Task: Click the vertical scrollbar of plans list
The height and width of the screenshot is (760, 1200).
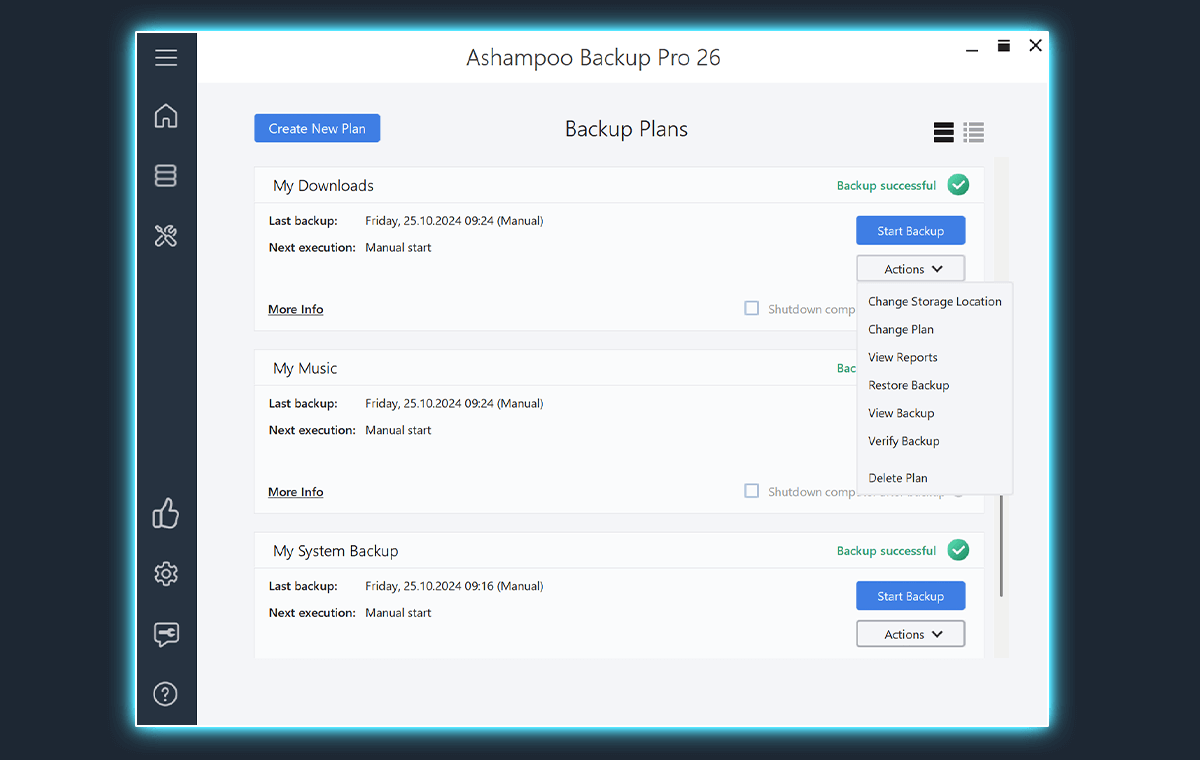Action: (x=1001, y=540)
